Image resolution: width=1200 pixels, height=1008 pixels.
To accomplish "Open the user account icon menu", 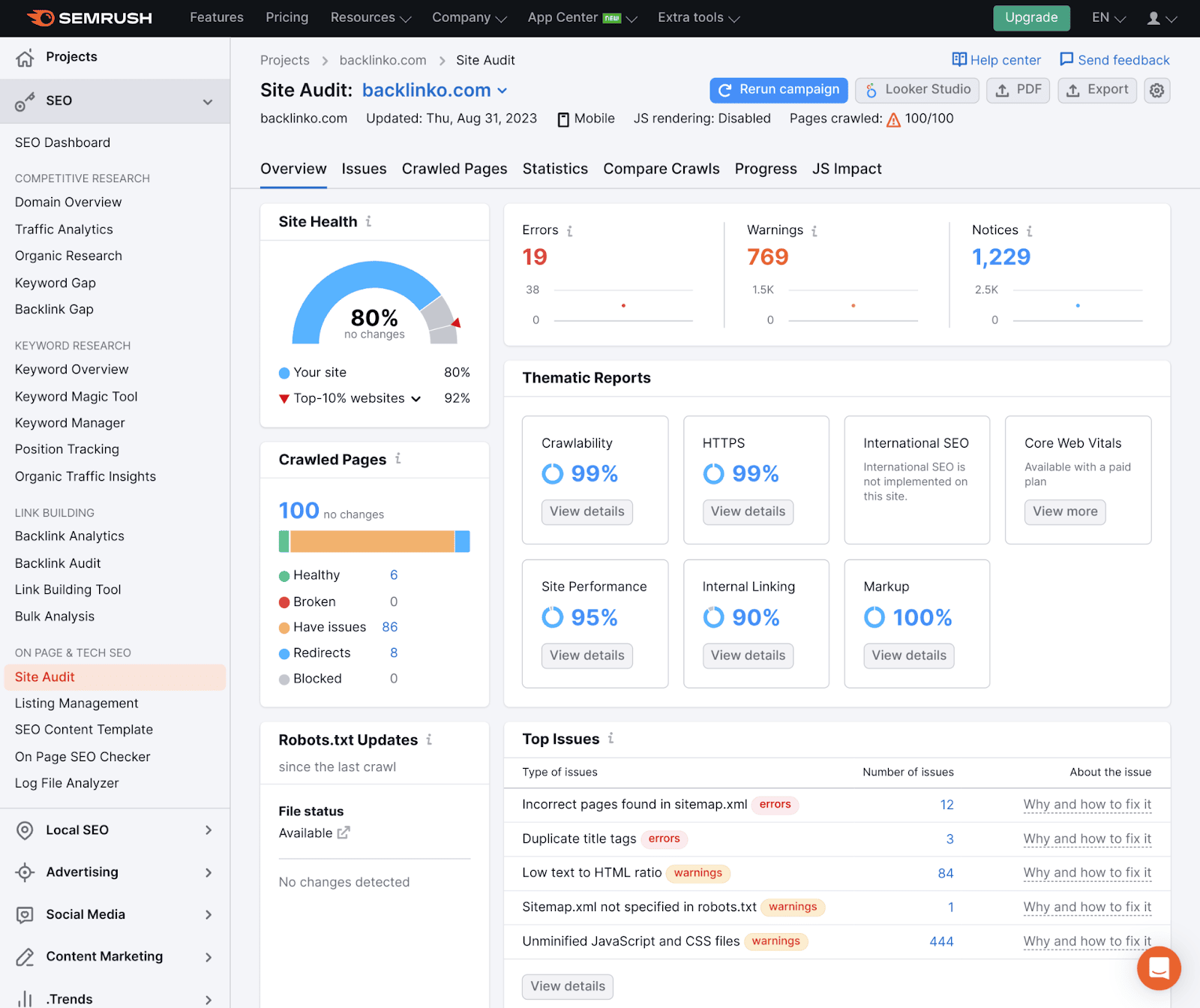I will (x=1162, y=18).
